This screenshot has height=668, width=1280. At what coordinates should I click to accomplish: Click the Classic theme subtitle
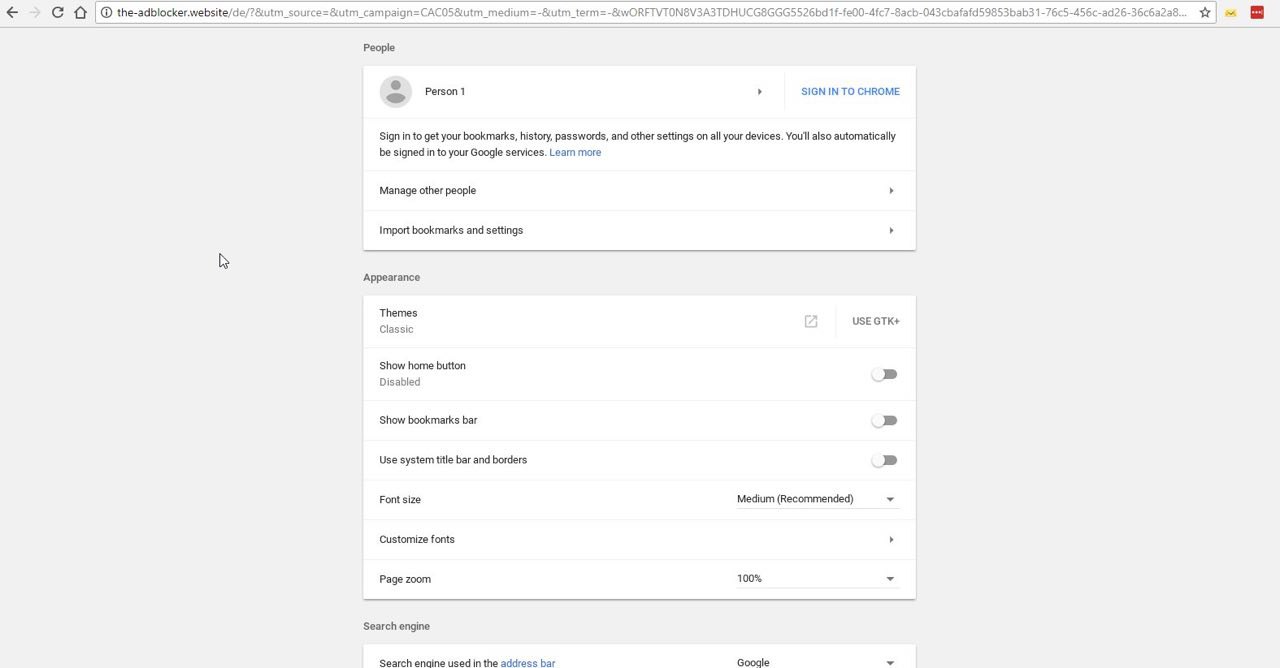pyautogui.click(x=396, y=329)
